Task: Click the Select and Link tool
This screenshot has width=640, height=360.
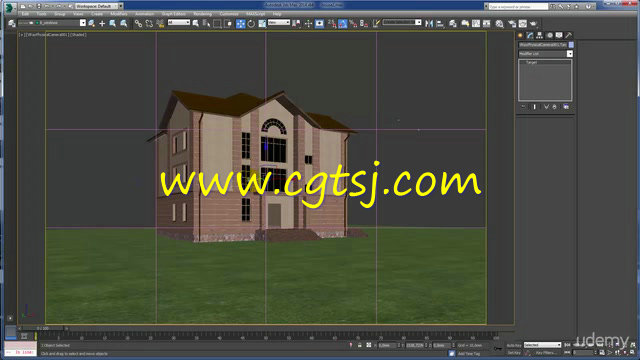Action: pyautogui.click(x=138, y=24)
